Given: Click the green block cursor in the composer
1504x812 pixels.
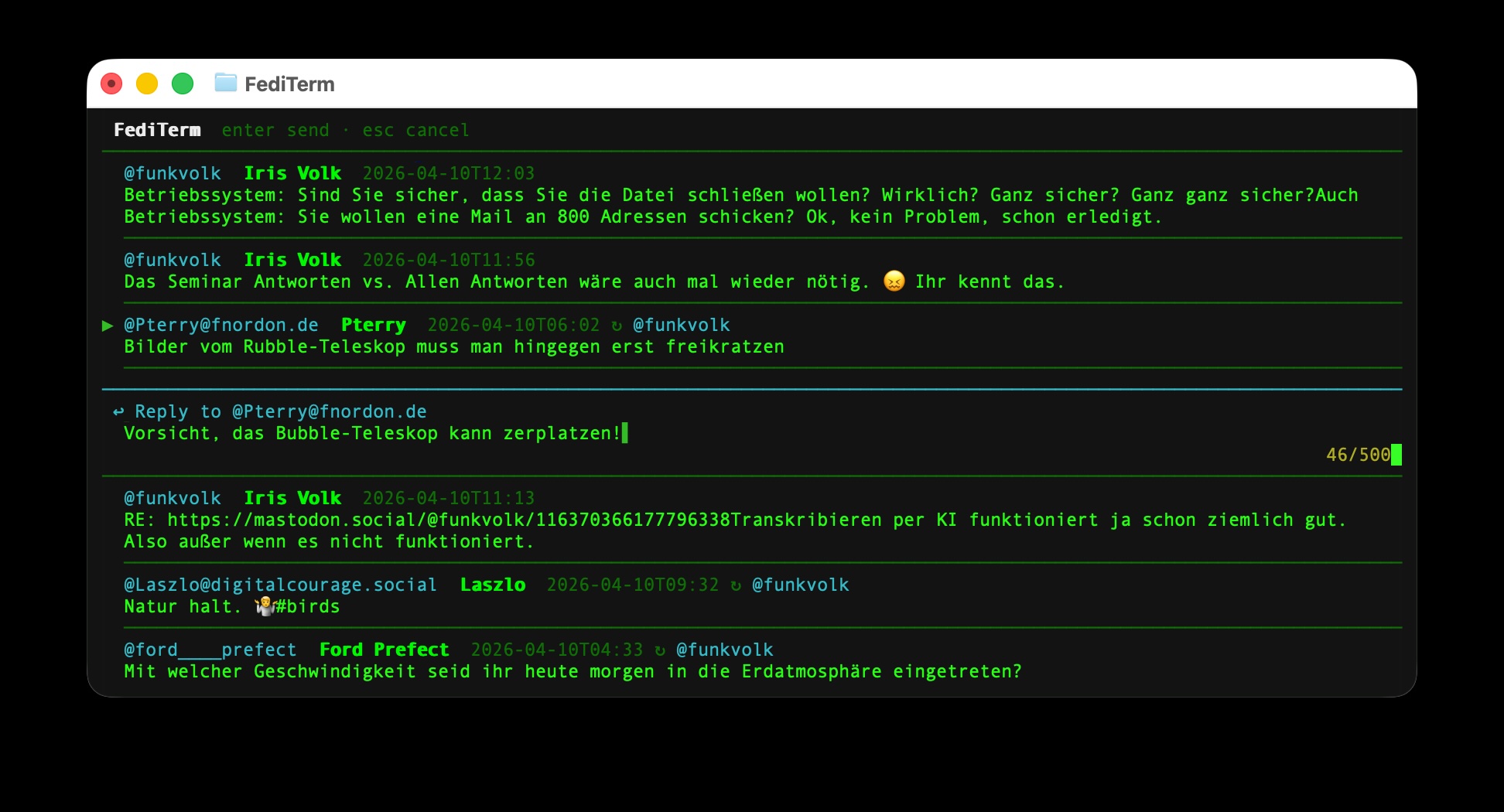Looking at the screenshot, I should click(624, 433).
